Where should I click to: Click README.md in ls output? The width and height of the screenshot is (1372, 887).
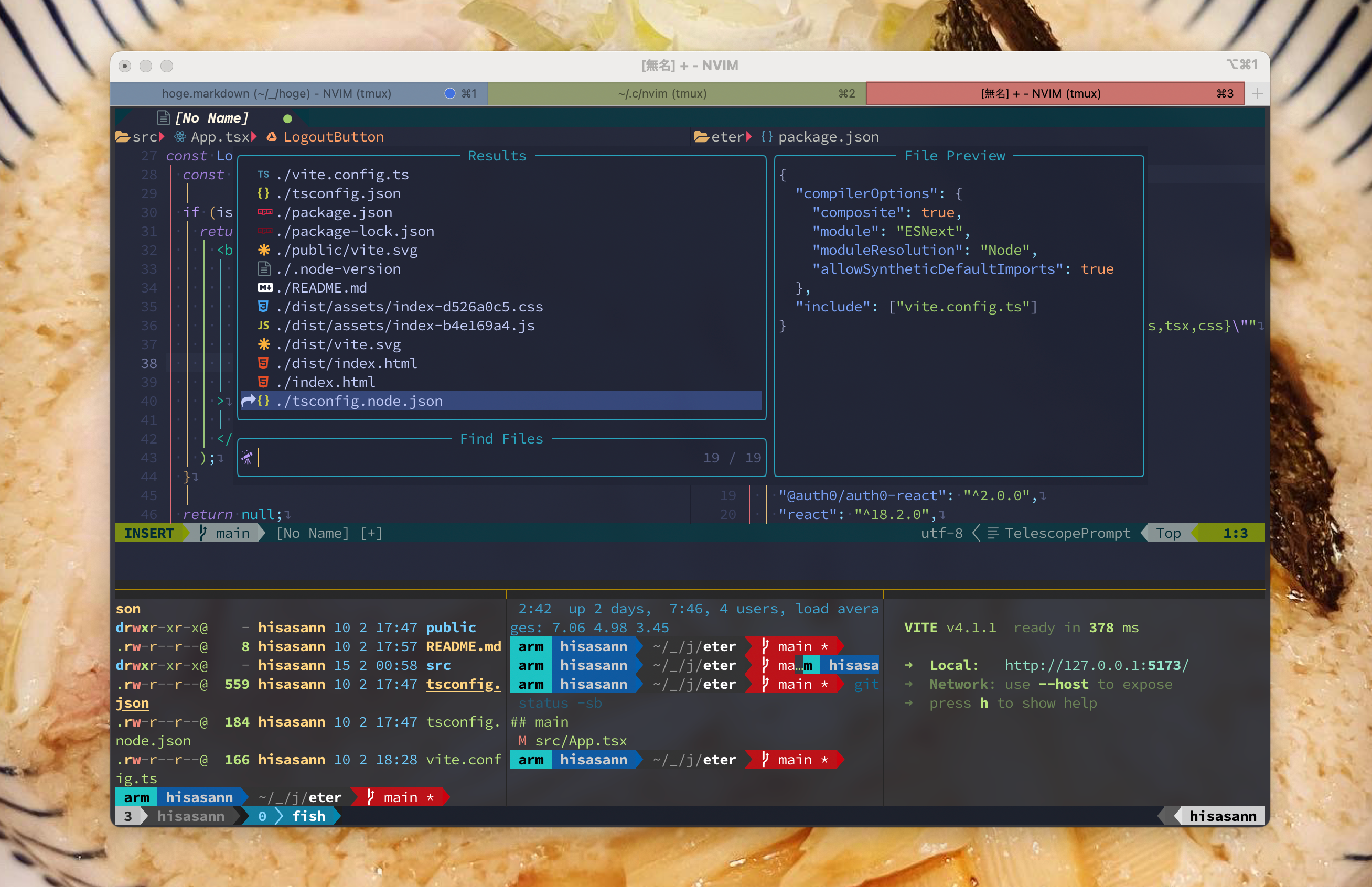click(463, 646)
